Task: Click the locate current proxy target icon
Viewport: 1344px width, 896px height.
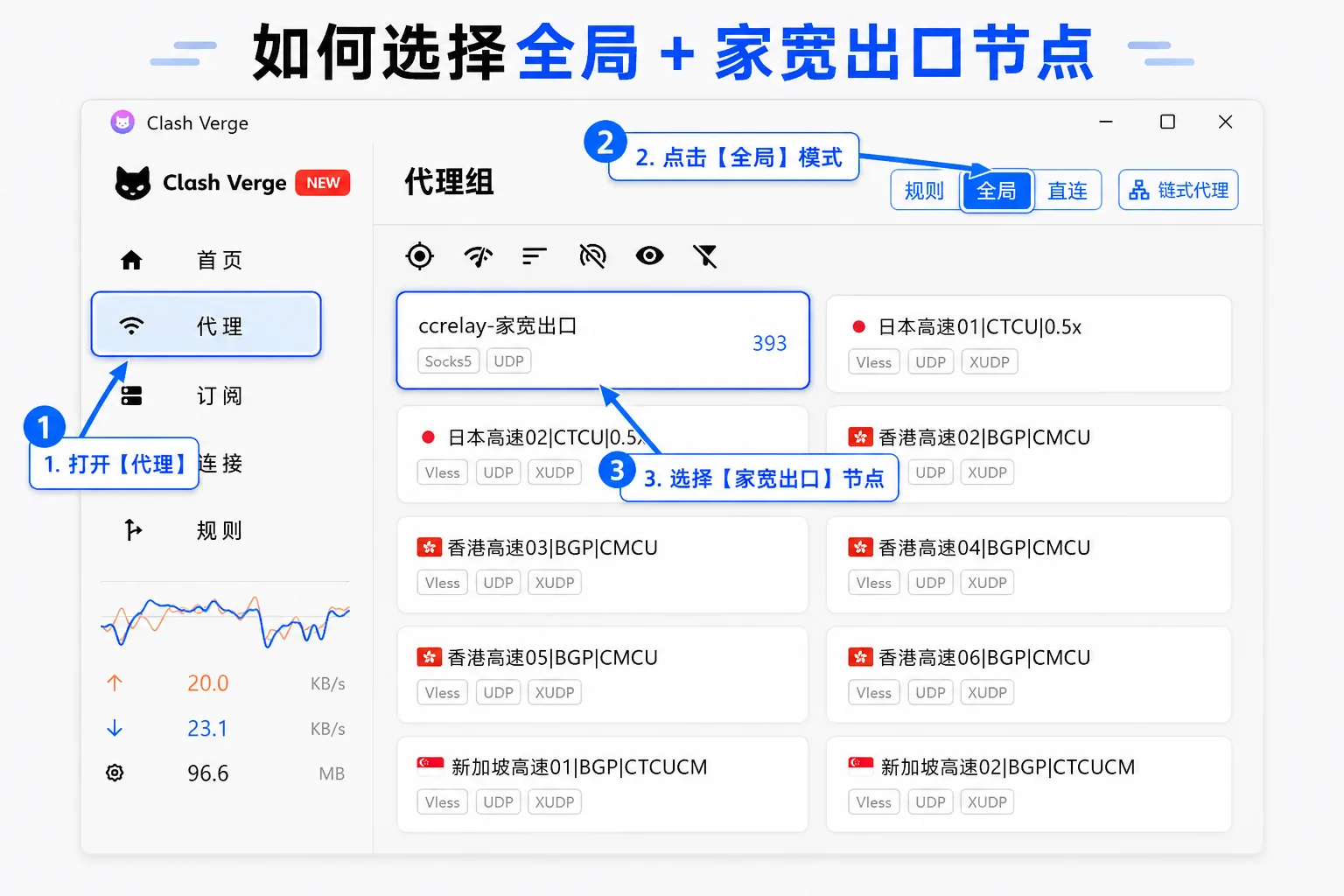Action: [420, 255]
